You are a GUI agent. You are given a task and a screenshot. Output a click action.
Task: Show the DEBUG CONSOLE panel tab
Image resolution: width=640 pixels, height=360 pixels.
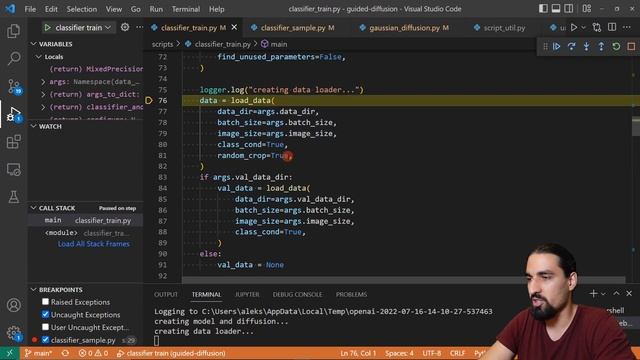coord(297,294)
